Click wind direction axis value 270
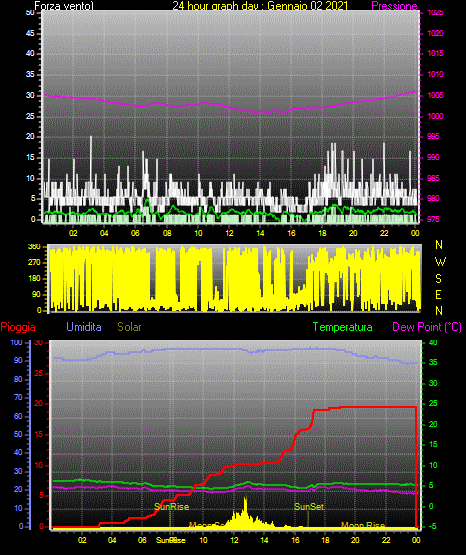This screenshot has height=555, width=466. [x=34, y=263]
